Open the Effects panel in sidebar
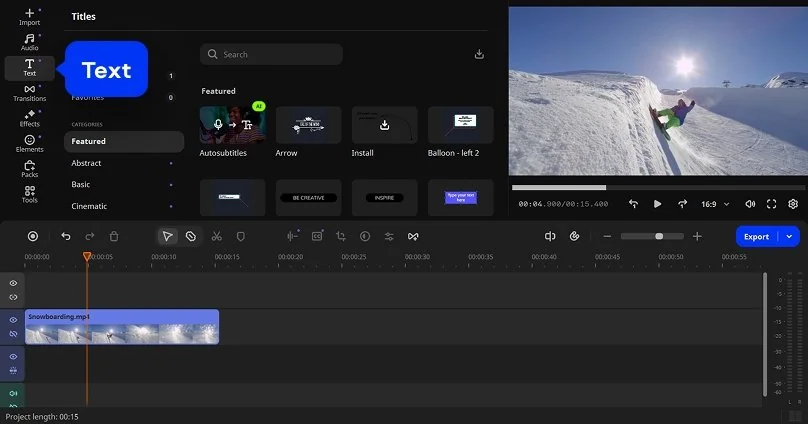This screenshot has width=808, height=424. pyautogui.click(x=29, y=118)
